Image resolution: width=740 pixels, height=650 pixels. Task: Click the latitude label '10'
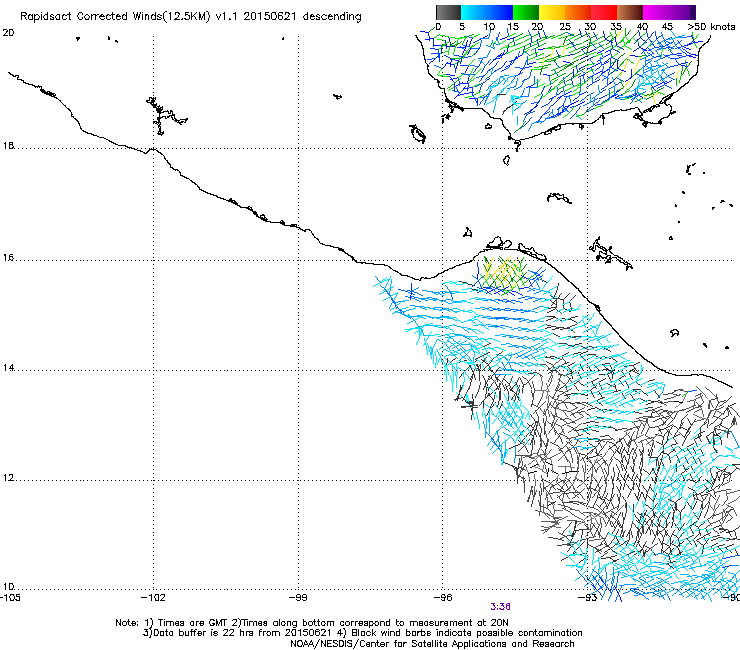(8, 587)
